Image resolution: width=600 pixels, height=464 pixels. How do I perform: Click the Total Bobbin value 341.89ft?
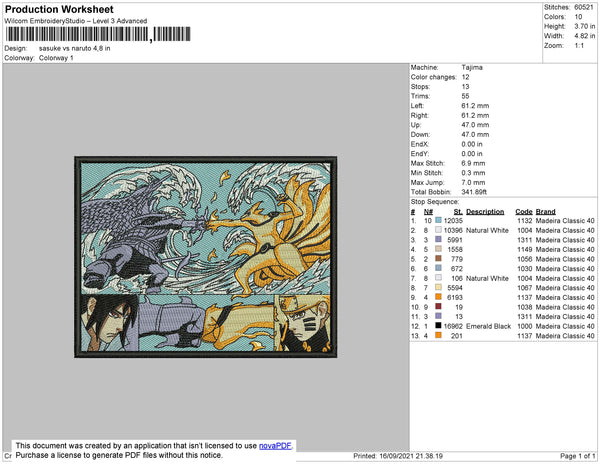point(474,192)
